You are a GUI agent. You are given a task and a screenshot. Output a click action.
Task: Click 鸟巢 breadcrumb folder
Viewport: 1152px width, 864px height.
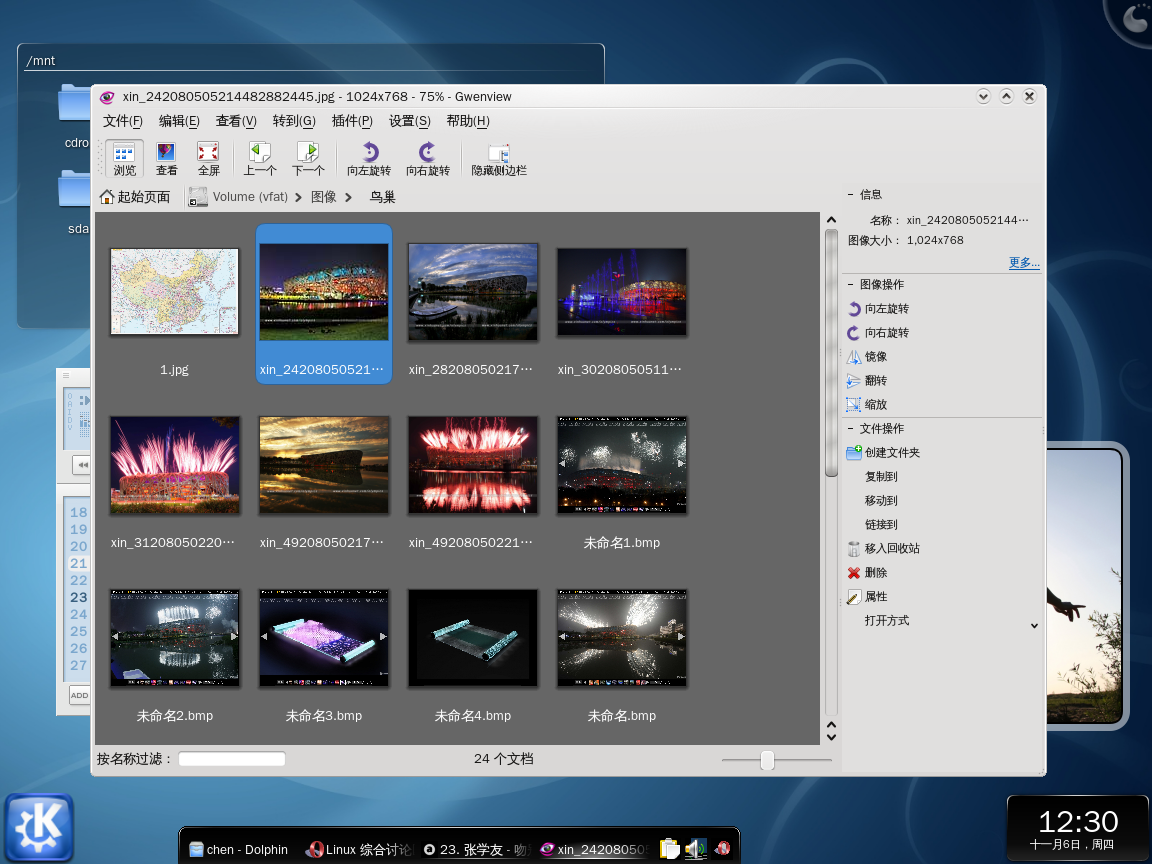pos(382,197)
